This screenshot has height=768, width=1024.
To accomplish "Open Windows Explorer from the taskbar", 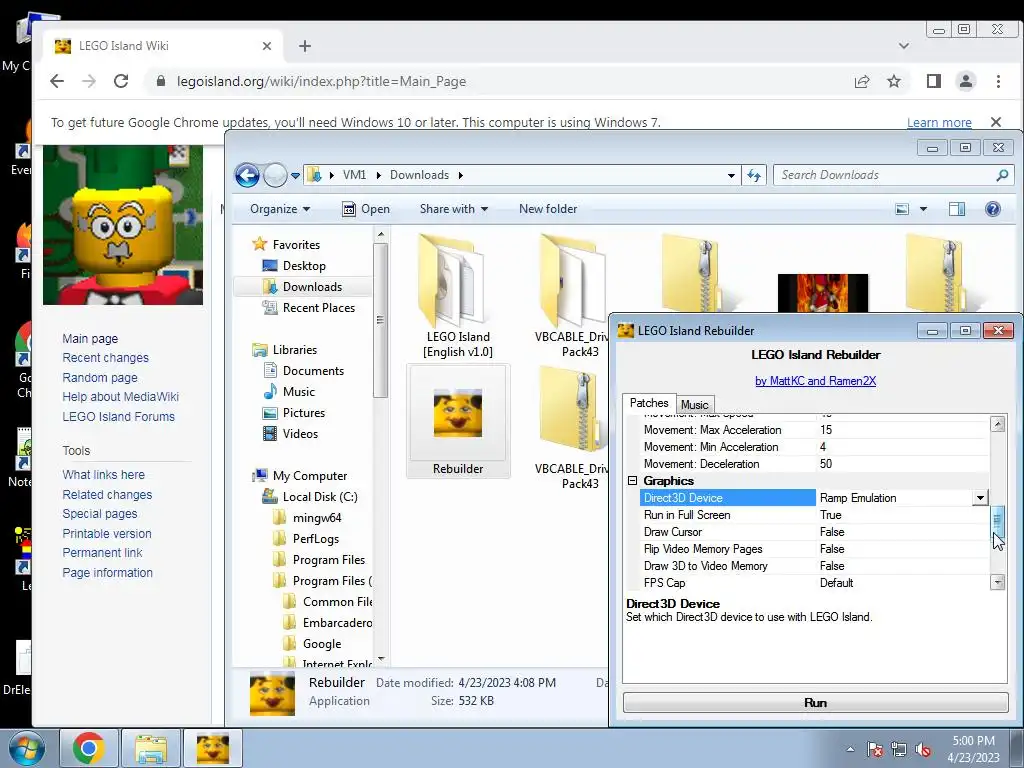I will tap(151, 748).
